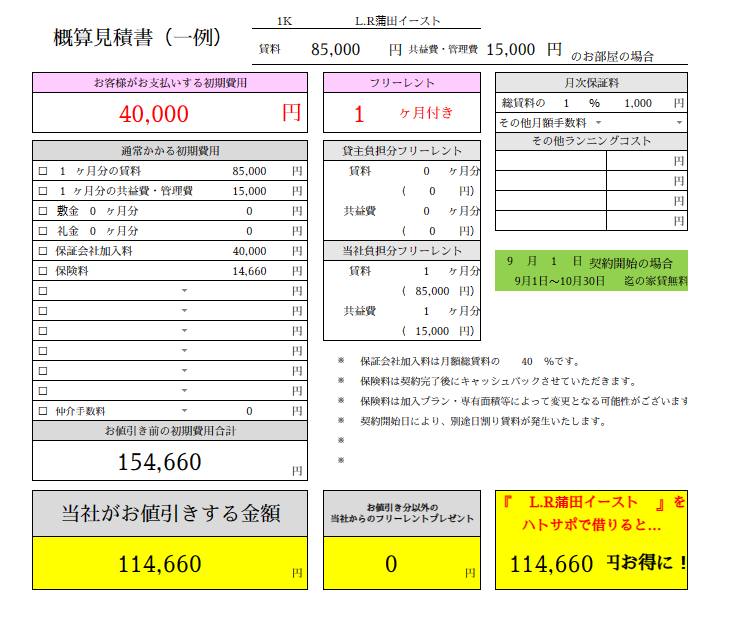Select the 当社負担分フリーレント header
This screenshot has width=731, height=619.
[x=402, y=251]
